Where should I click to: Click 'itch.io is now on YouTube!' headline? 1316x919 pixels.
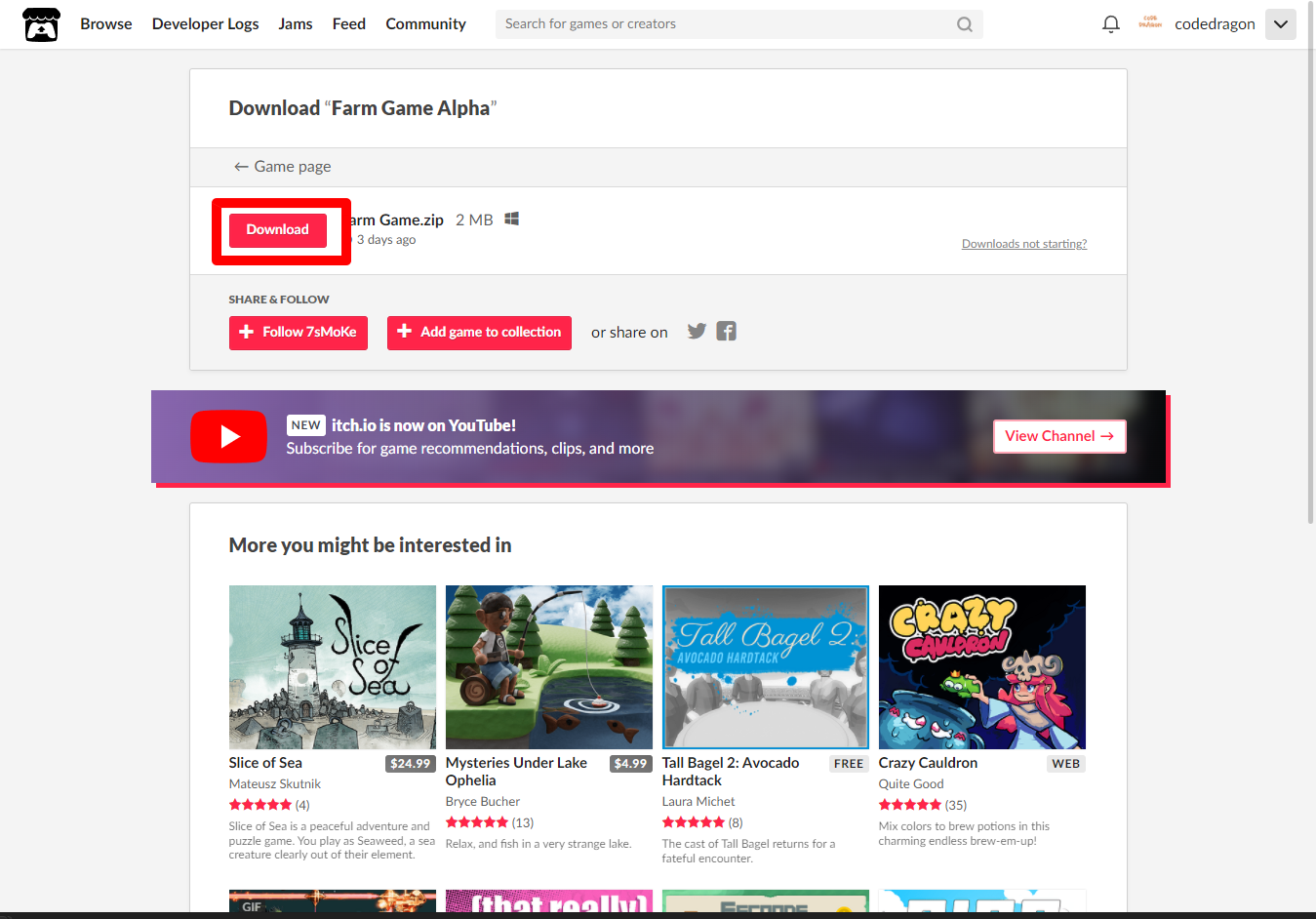423,425
